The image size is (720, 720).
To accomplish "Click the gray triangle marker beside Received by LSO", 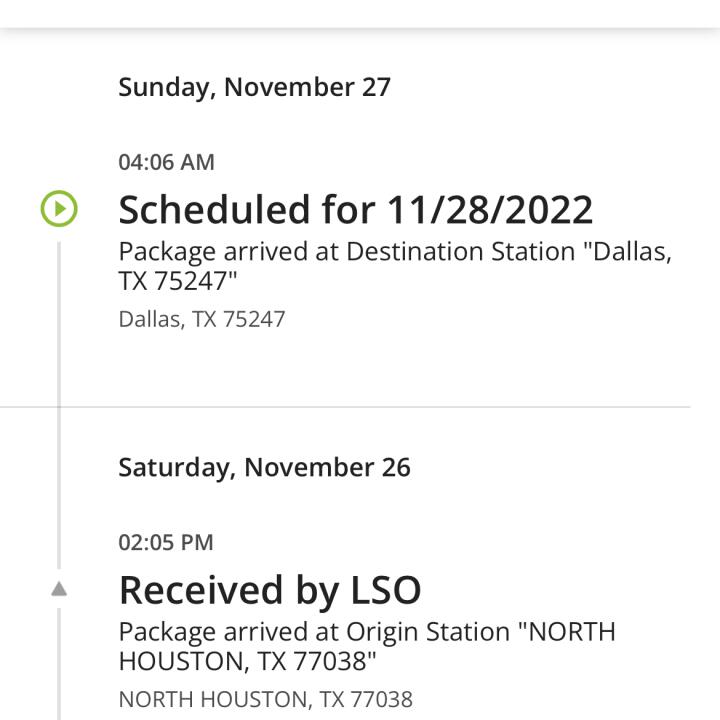I will [x=59, y=589].
